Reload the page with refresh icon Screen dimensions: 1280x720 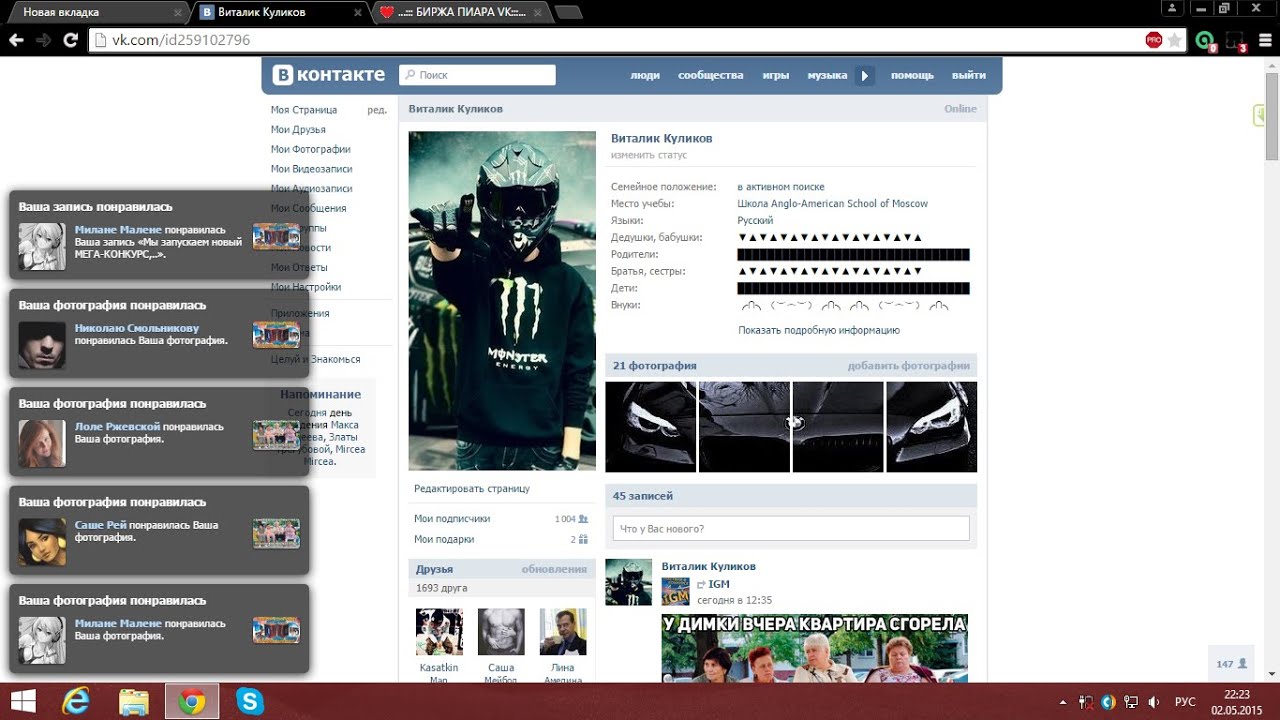click(x=70, y=40)
